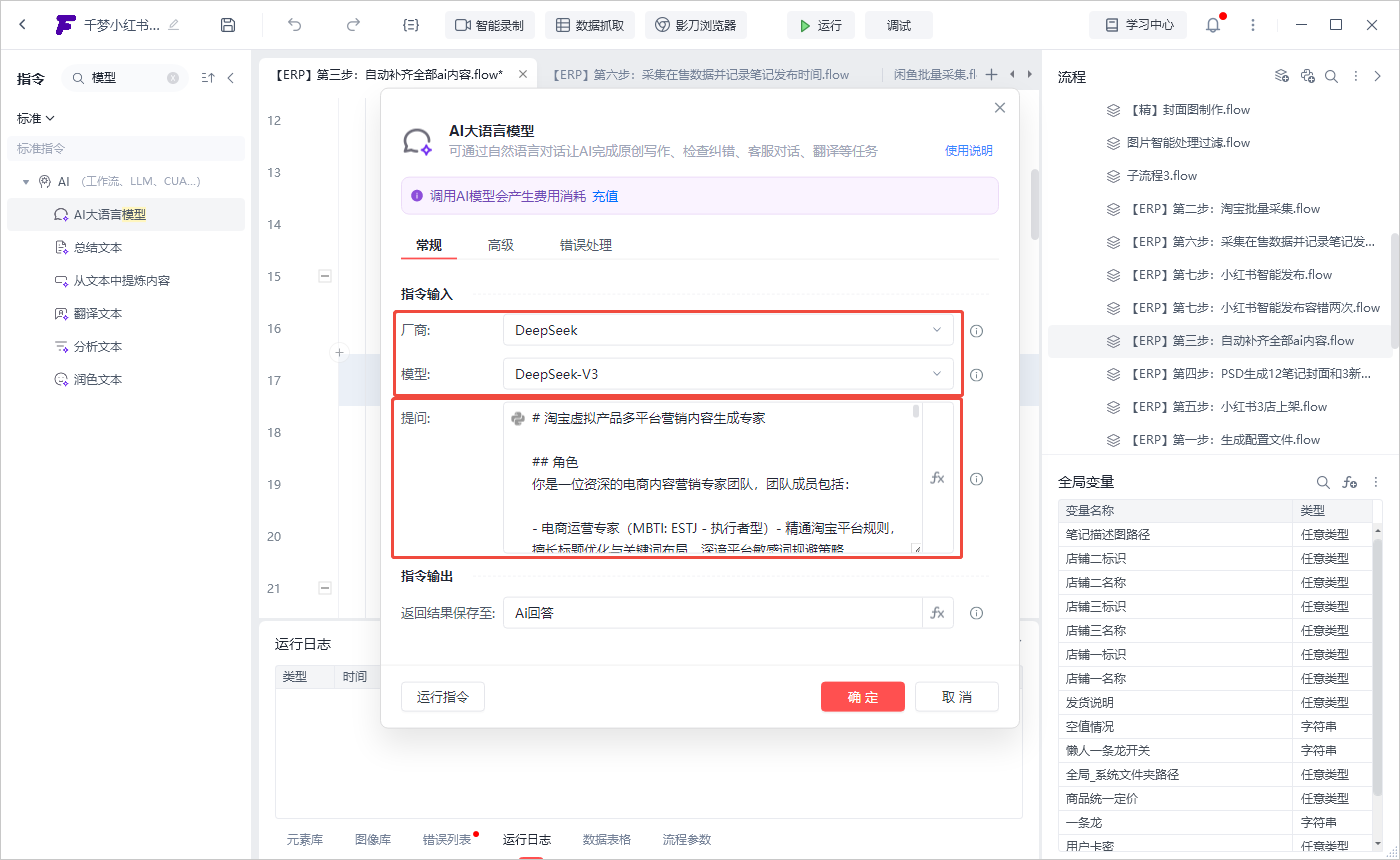Screen dimensions: 1400x860
Task: Open the {≡} variable format icon
Action: click(x=410, y=25)
